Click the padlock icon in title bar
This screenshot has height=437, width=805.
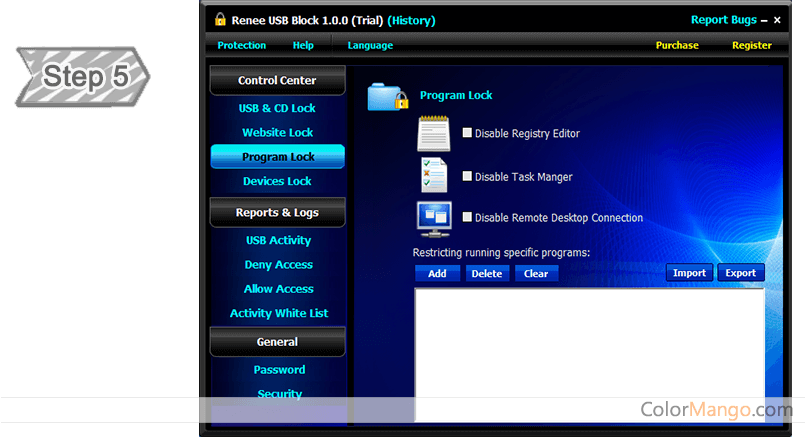point(220,20)
